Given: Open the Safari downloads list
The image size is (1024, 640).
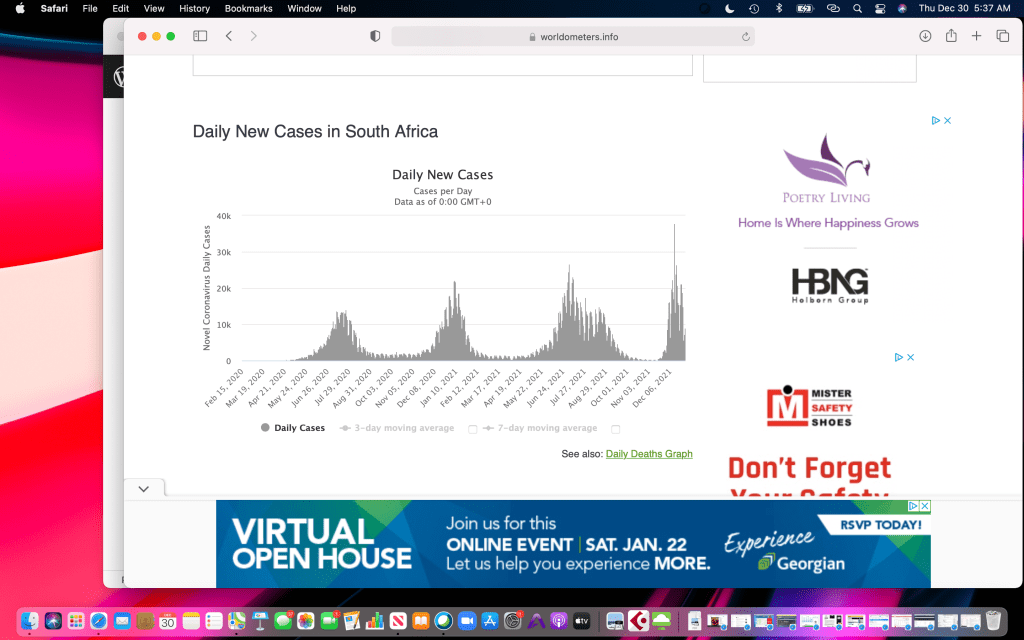Looking at the screenshot, I should coord(925,36).
